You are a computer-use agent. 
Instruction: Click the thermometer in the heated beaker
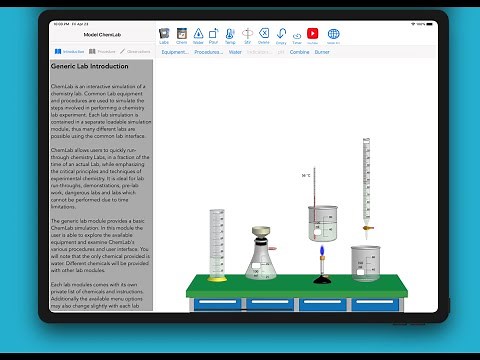(314, 203)
